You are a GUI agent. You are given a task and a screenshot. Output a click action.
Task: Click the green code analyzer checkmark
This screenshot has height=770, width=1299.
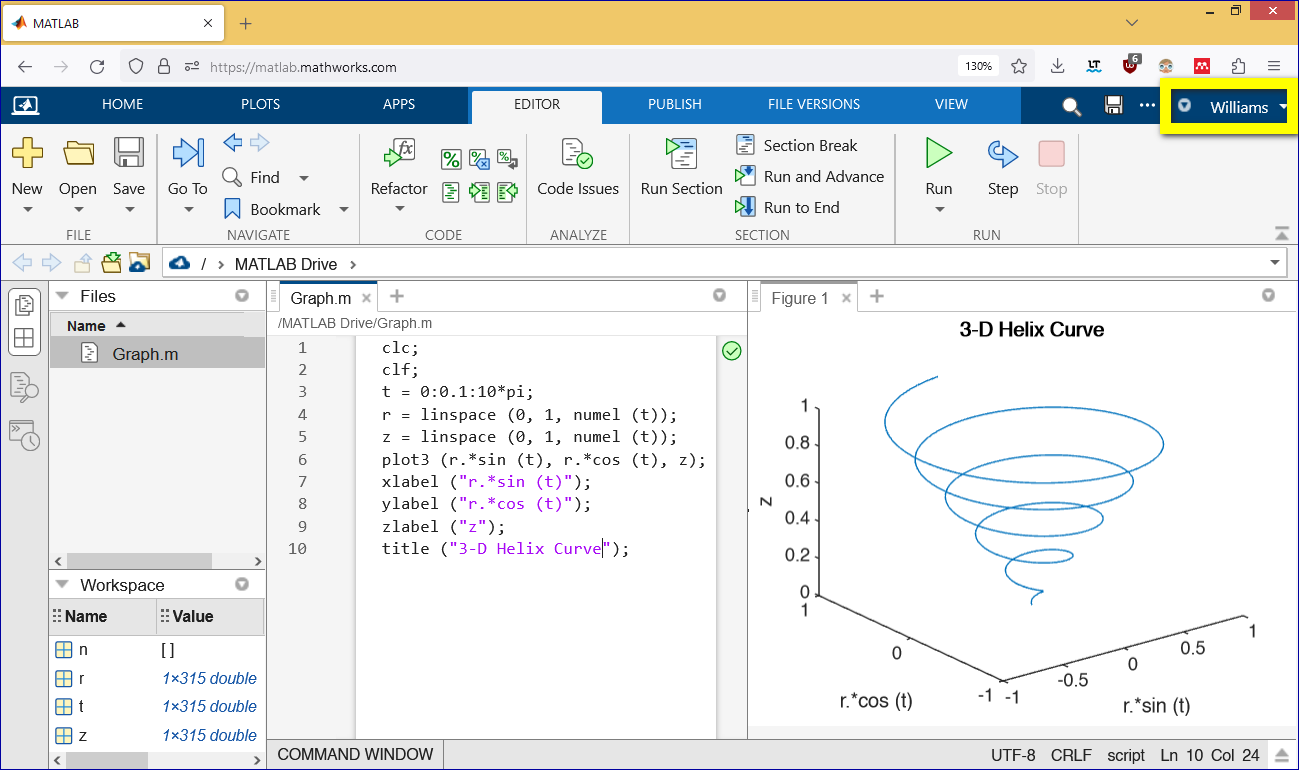coord(731,350)
